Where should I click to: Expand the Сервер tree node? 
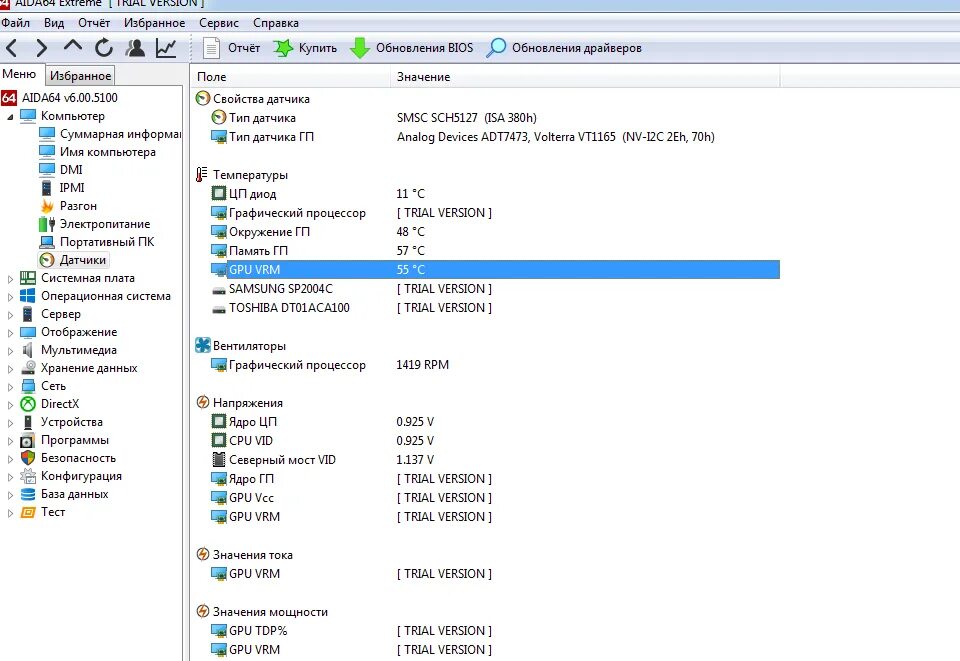[10, 315]
